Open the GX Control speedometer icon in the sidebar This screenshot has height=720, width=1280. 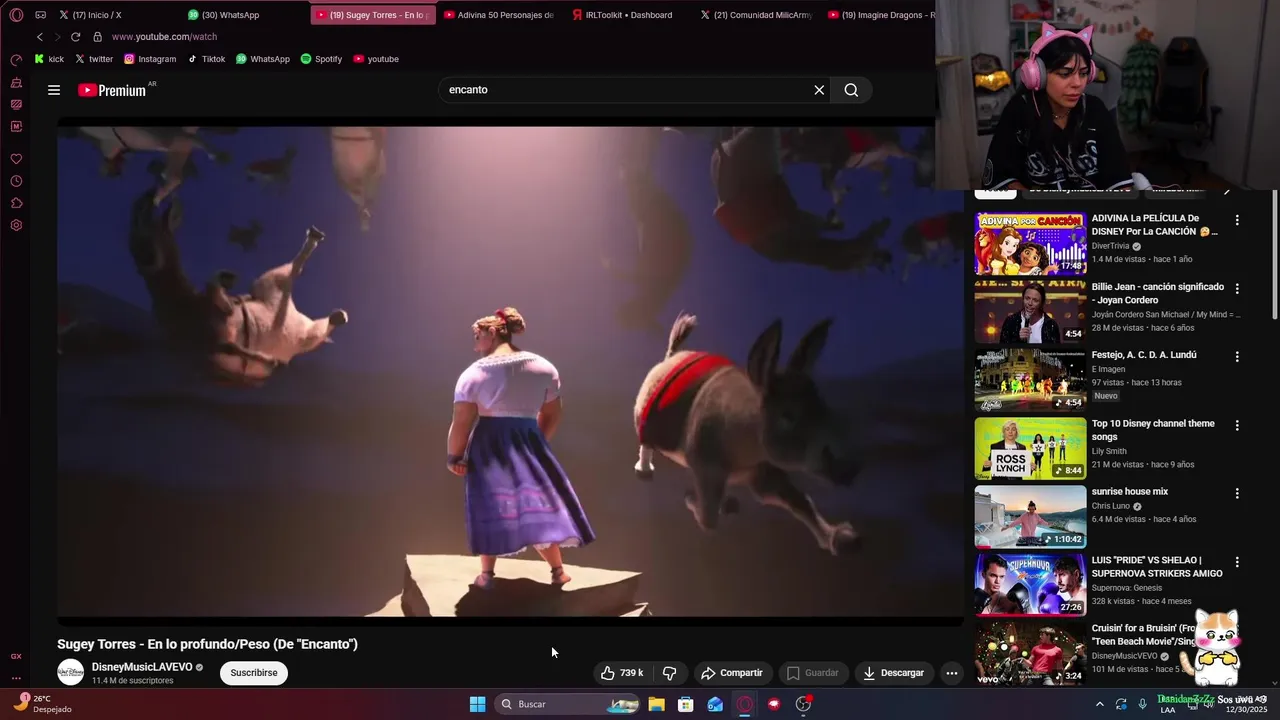coord(16,60)
